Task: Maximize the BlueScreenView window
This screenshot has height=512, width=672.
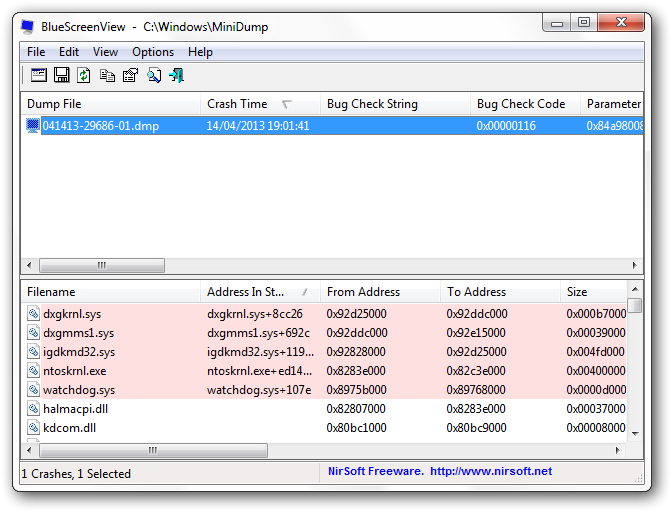Action: coord(584,23)
